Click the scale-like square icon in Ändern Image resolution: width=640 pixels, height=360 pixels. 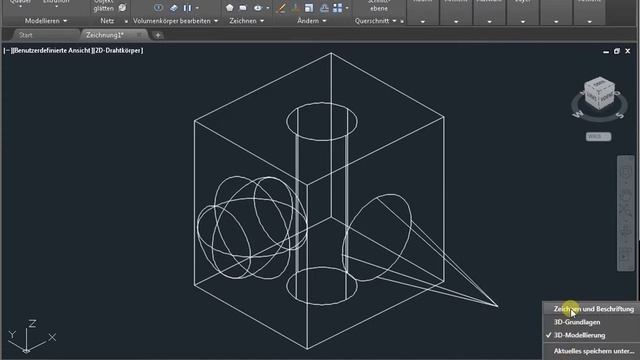(309, 8)
